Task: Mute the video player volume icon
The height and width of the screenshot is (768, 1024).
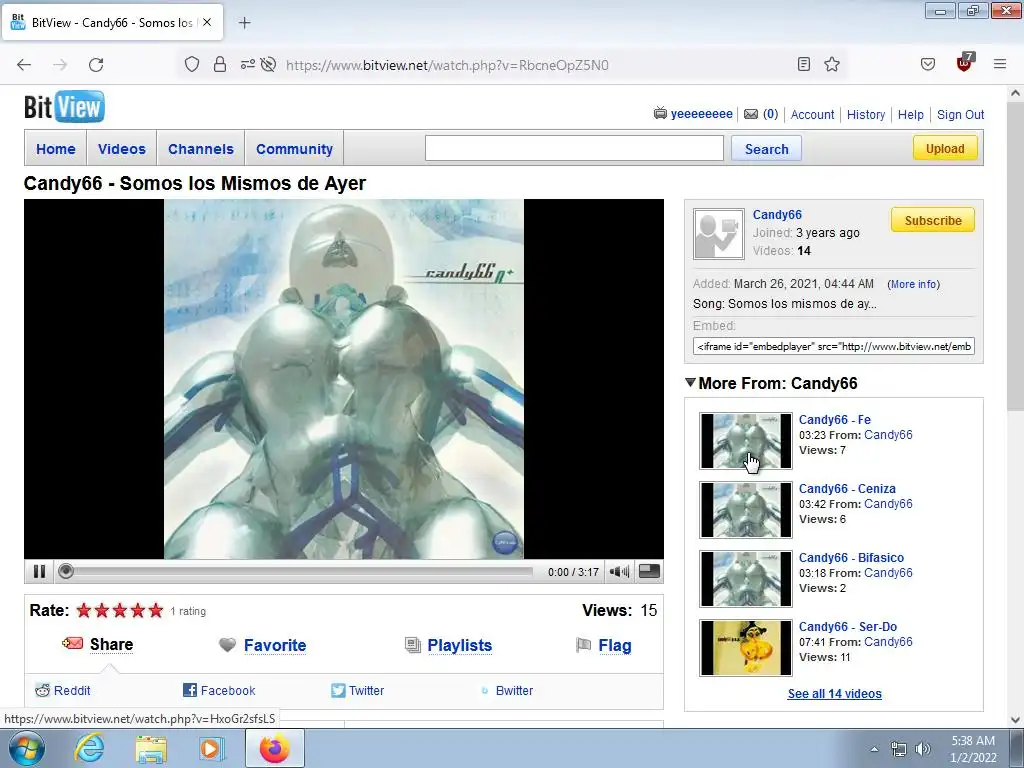Action: (x=618, y=571)
